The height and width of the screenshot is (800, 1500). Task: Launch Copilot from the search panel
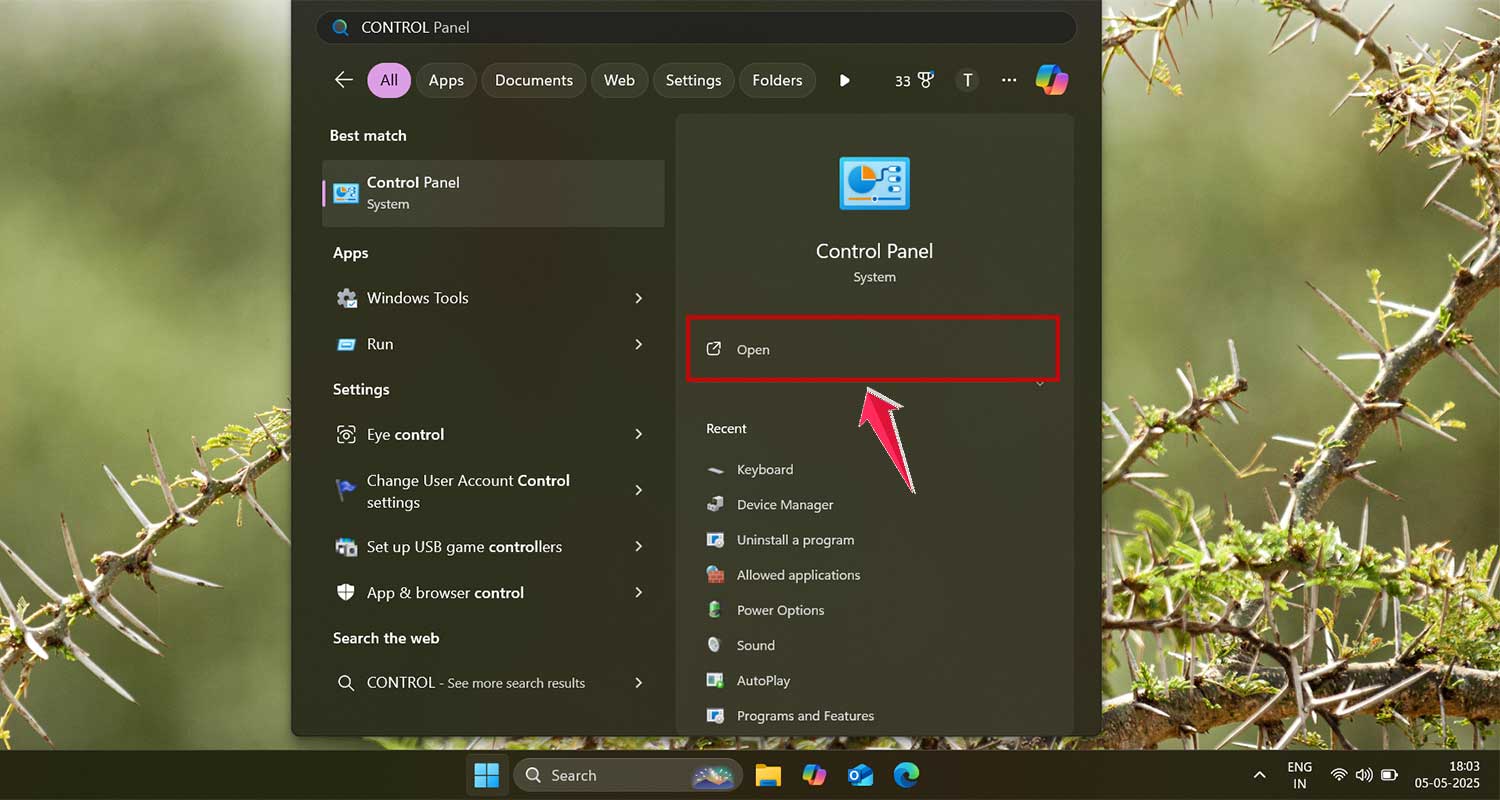click(x=1051, y=80)
